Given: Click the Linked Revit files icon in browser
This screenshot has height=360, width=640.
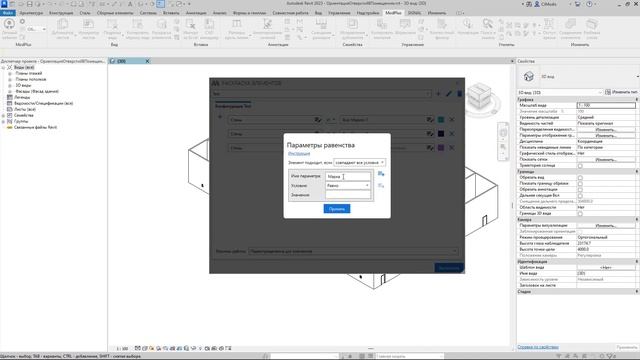Looking at the screenshot, I should (x=10, y=127).
